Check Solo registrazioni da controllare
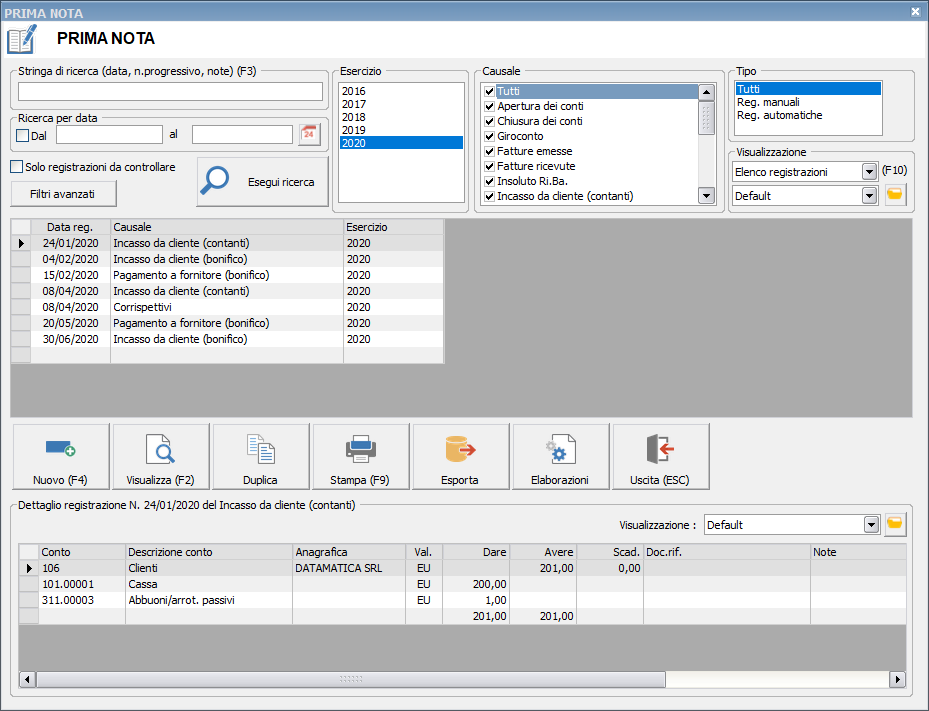 click(15, 166)
